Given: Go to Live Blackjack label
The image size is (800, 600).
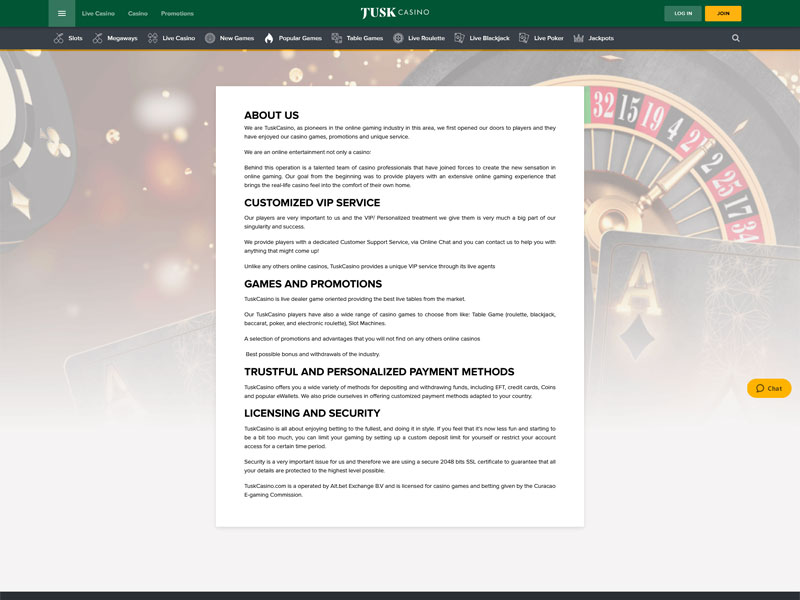Looking at the screenshot, I should point(489,38).
